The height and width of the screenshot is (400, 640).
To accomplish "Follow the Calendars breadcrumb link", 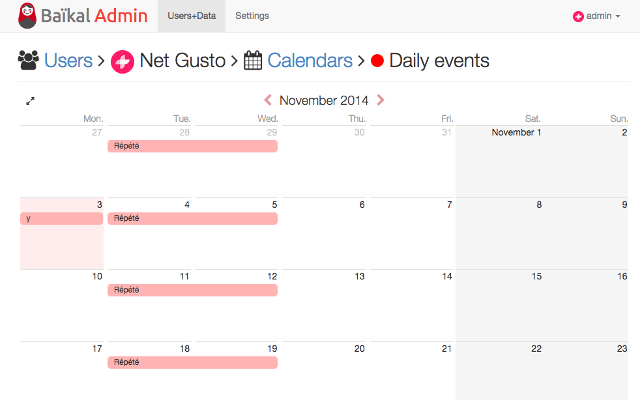I will 310,60.
